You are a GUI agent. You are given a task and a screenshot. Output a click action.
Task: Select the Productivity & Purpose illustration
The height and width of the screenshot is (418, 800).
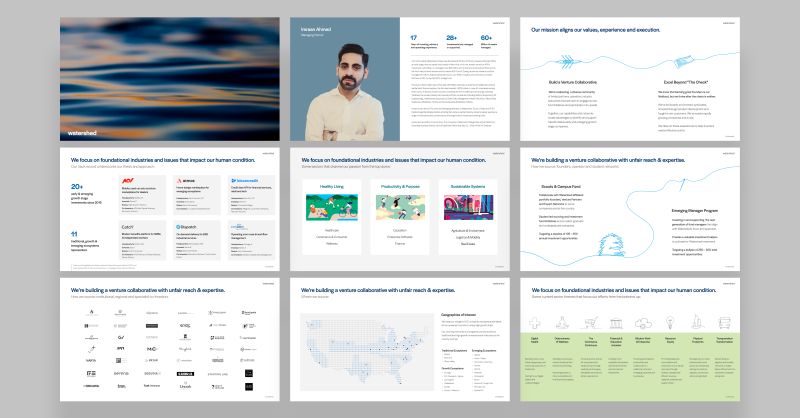coord(400,207)
